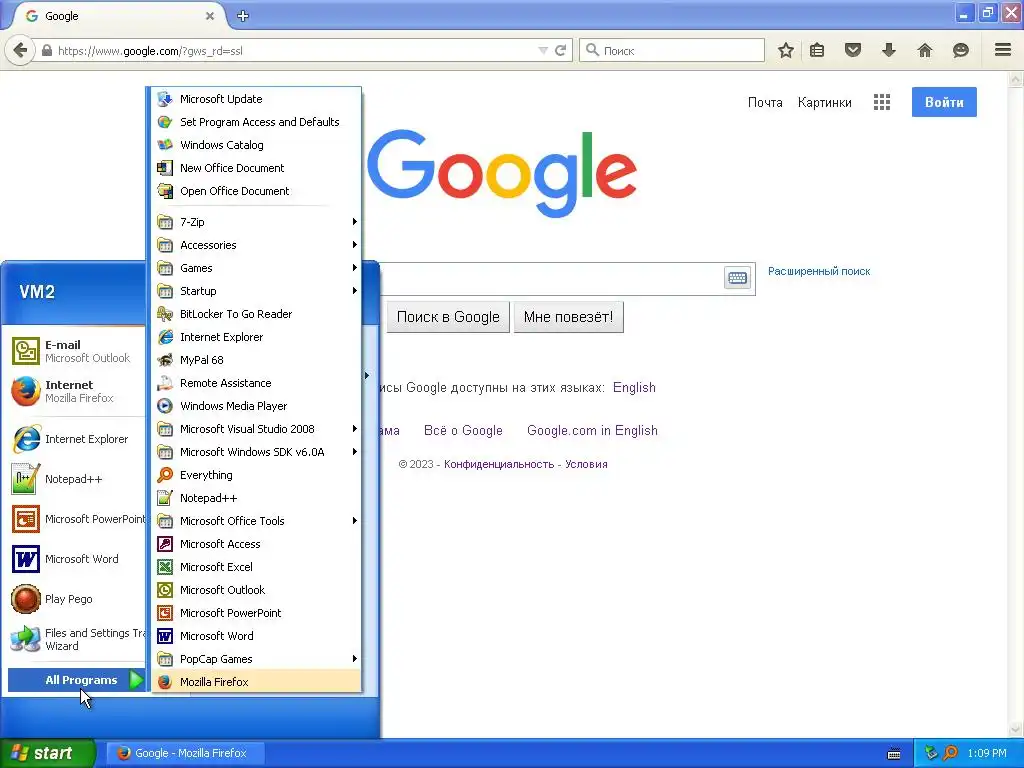This screenshot has width=1024, height=768.
Task: Open URL history dropdown arrow in address bar
Action: (543, 50)
